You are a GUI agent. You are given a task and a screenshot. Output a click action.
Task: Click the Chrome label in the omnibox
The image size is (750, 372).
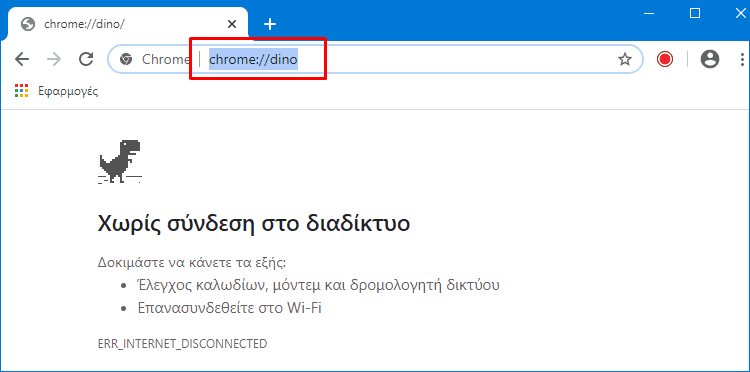click(x=166, y=59)
